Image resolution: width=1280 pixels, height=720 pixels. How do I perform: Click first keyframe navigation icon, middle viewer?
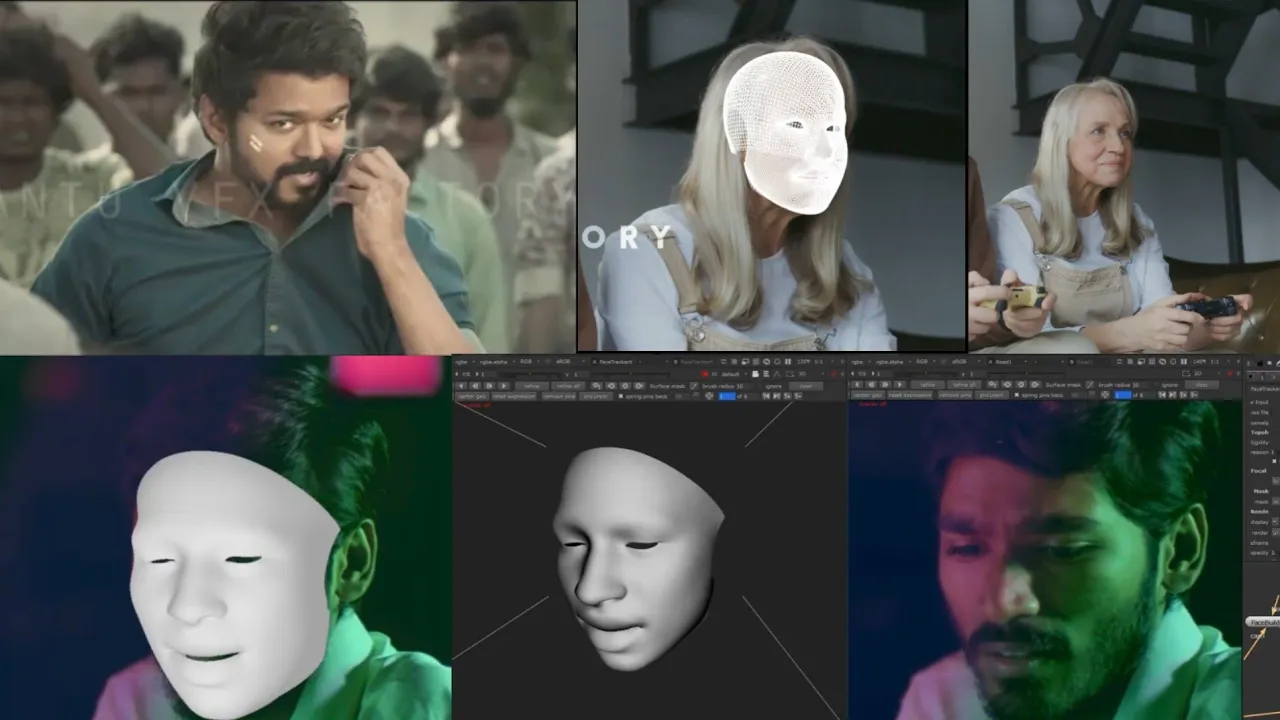(766, 396)
